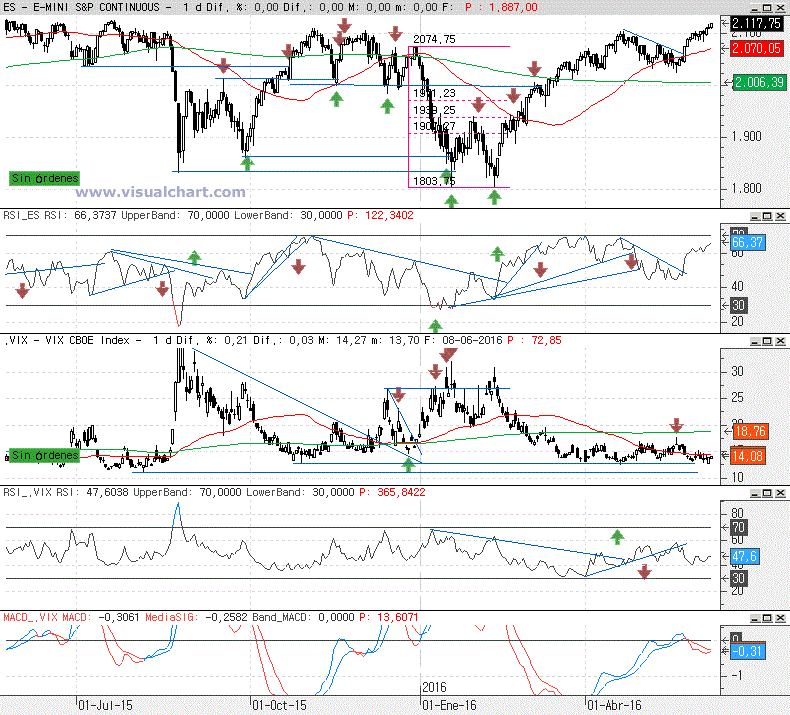790x715 pixels.
Task: Minimize the VIX CBOE Index pane
Action: tap(754, 341)
